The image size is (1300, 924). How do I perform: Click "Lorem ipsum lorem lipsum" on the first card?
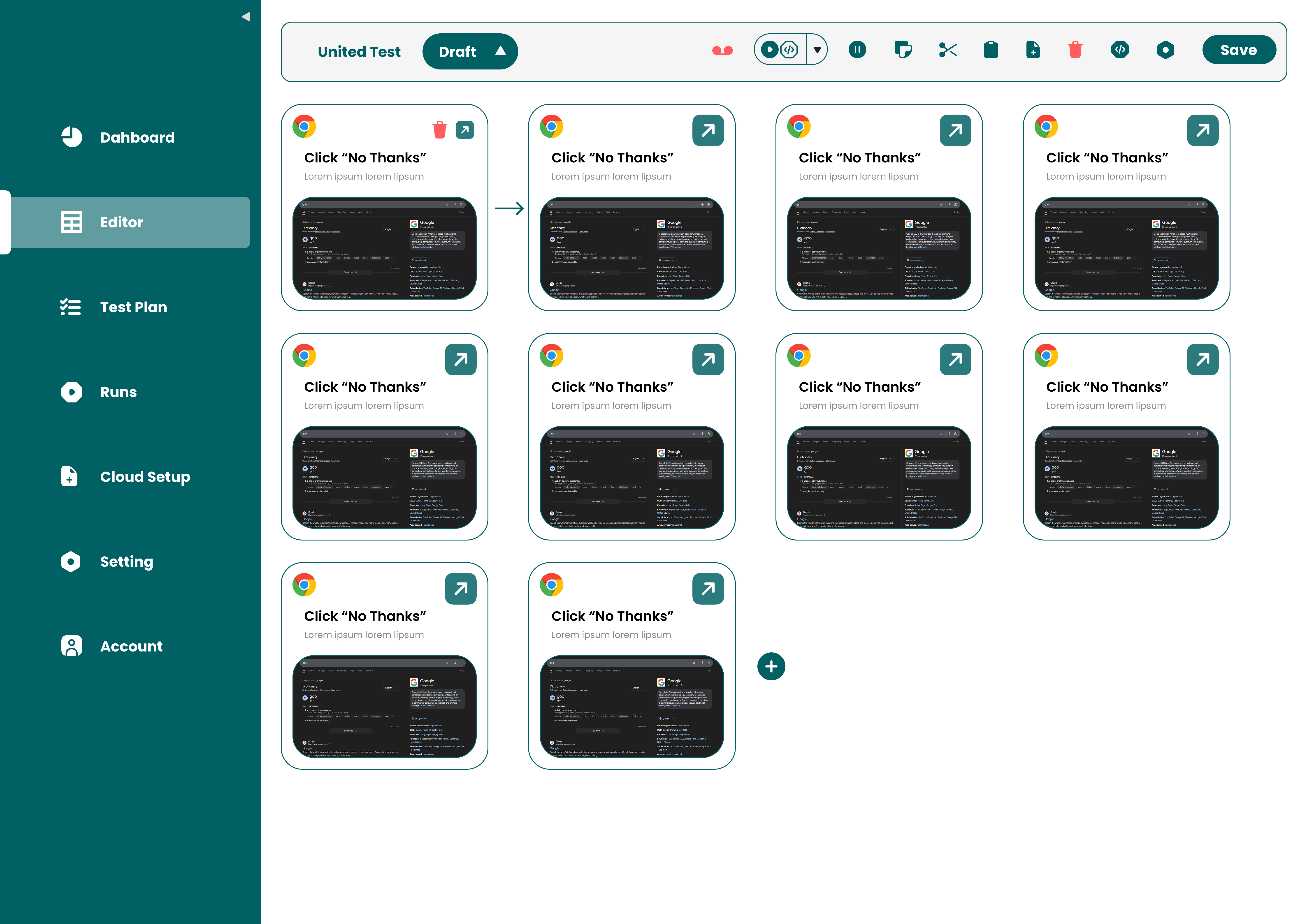pyautogui.click(x=364, y=176)
